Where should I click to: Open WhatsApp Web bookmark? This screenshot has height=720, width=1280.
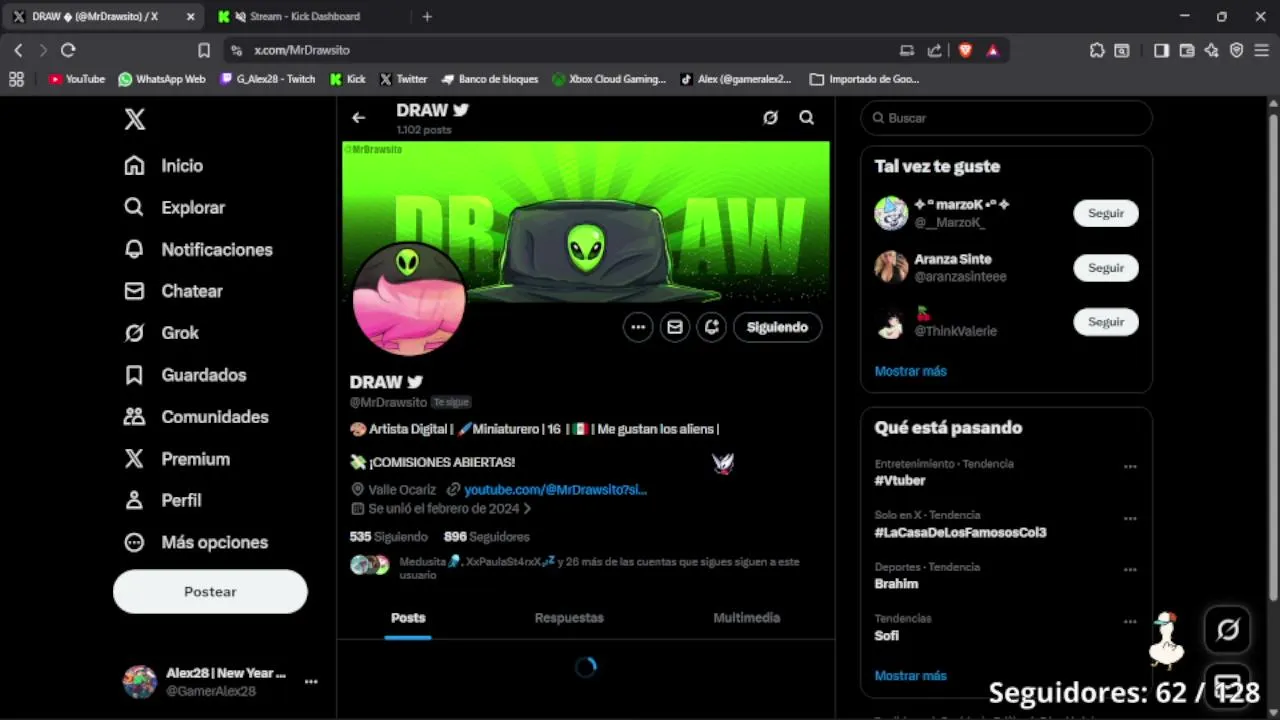tap(162, 79)
